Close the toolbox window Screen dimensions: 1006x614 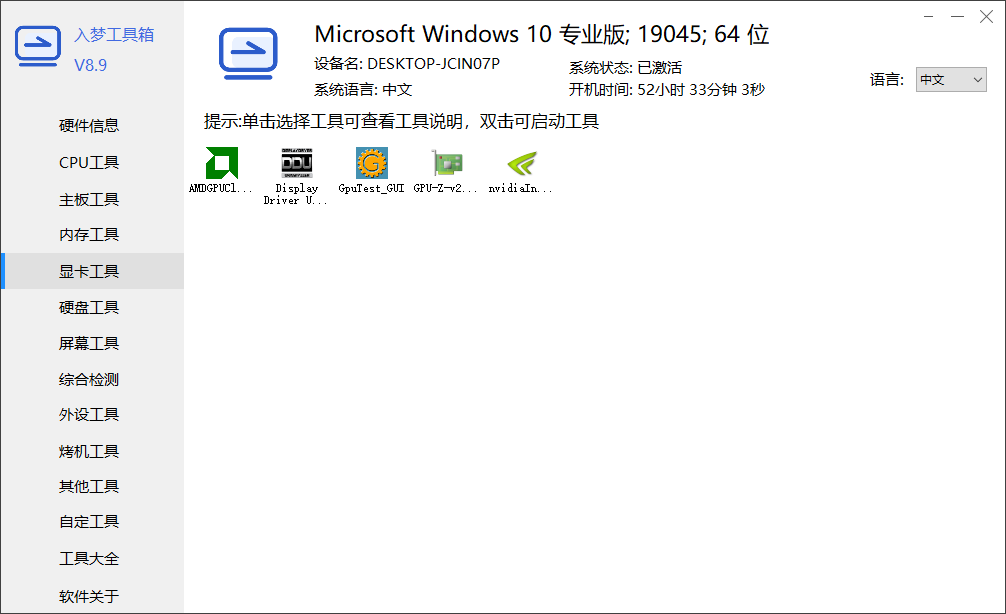point(987,17)
